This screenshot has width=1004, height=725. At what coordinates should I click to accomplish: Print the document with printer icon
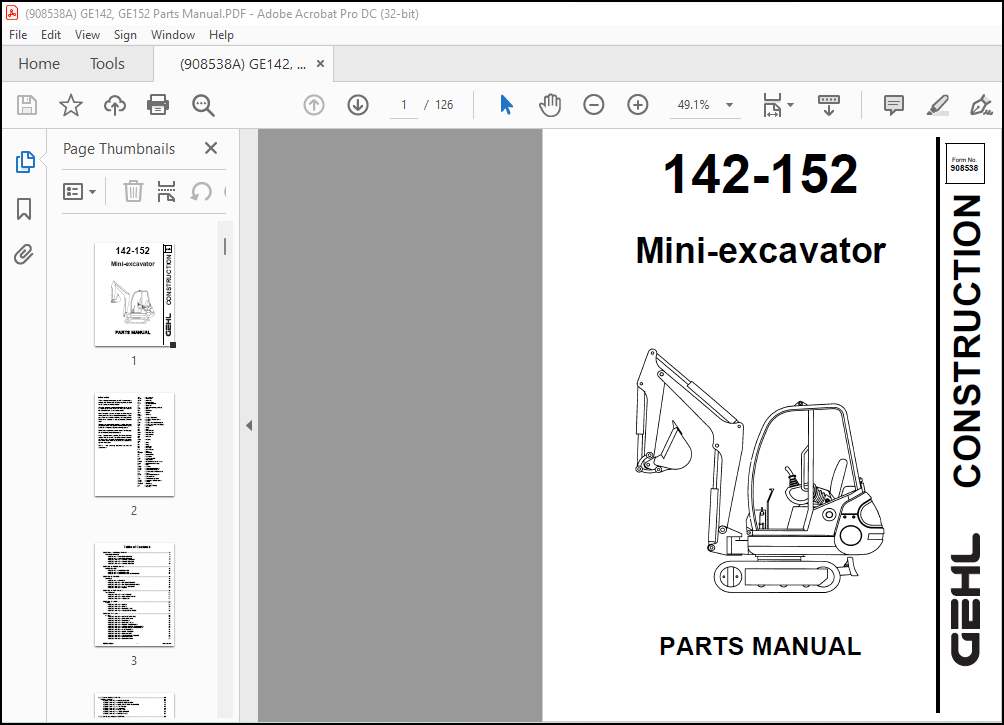158,105
